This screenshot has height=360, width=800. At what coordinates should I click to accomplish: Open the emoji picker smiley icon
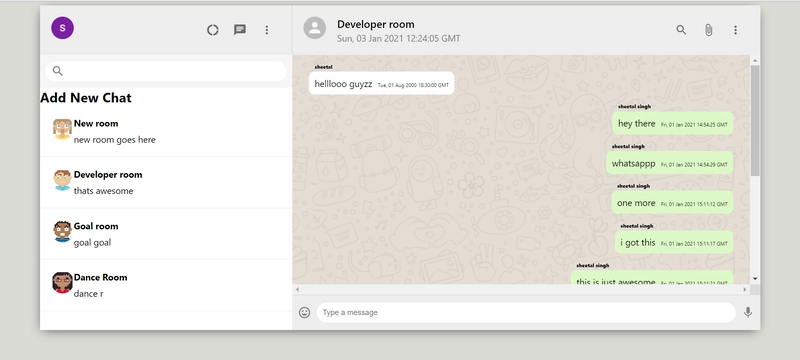click(x=305, y=313)
